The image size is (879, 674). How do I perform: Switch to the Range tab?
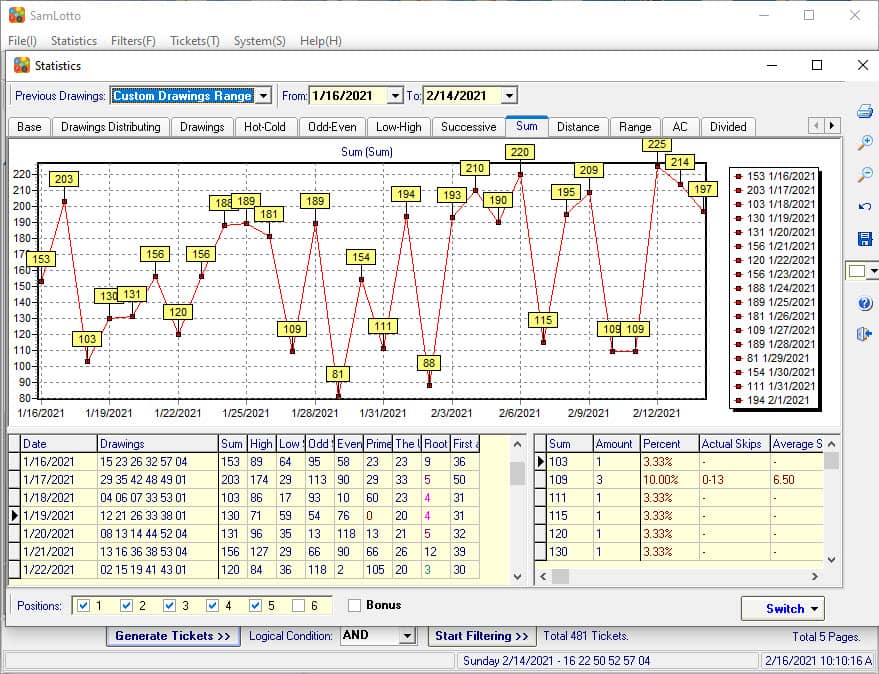click(635, 127)
